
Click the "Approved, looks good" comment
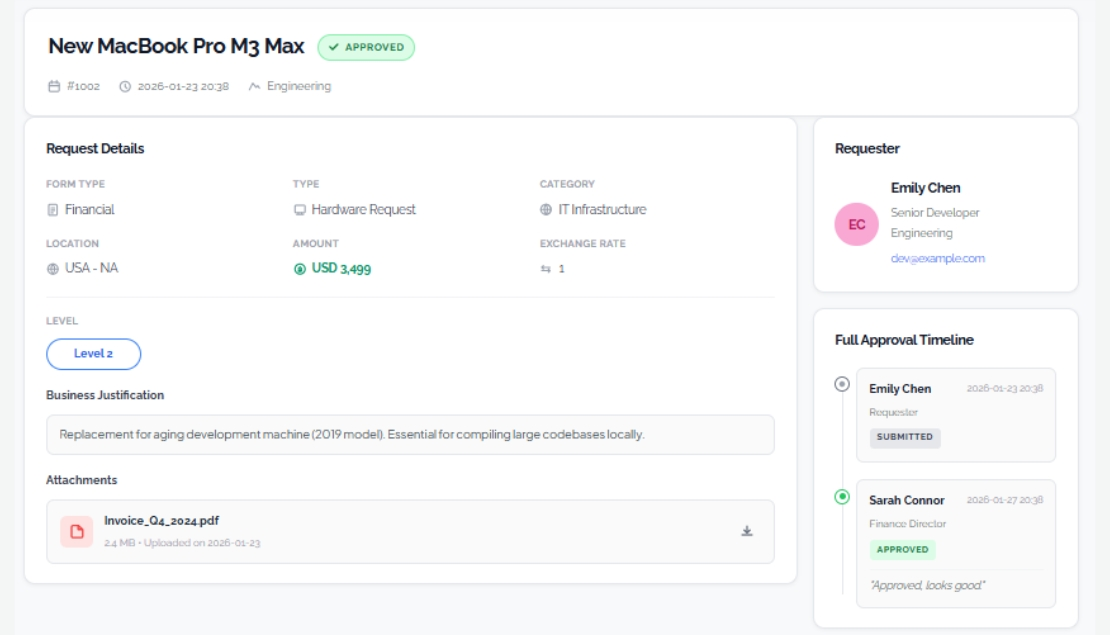pos(927,585)
